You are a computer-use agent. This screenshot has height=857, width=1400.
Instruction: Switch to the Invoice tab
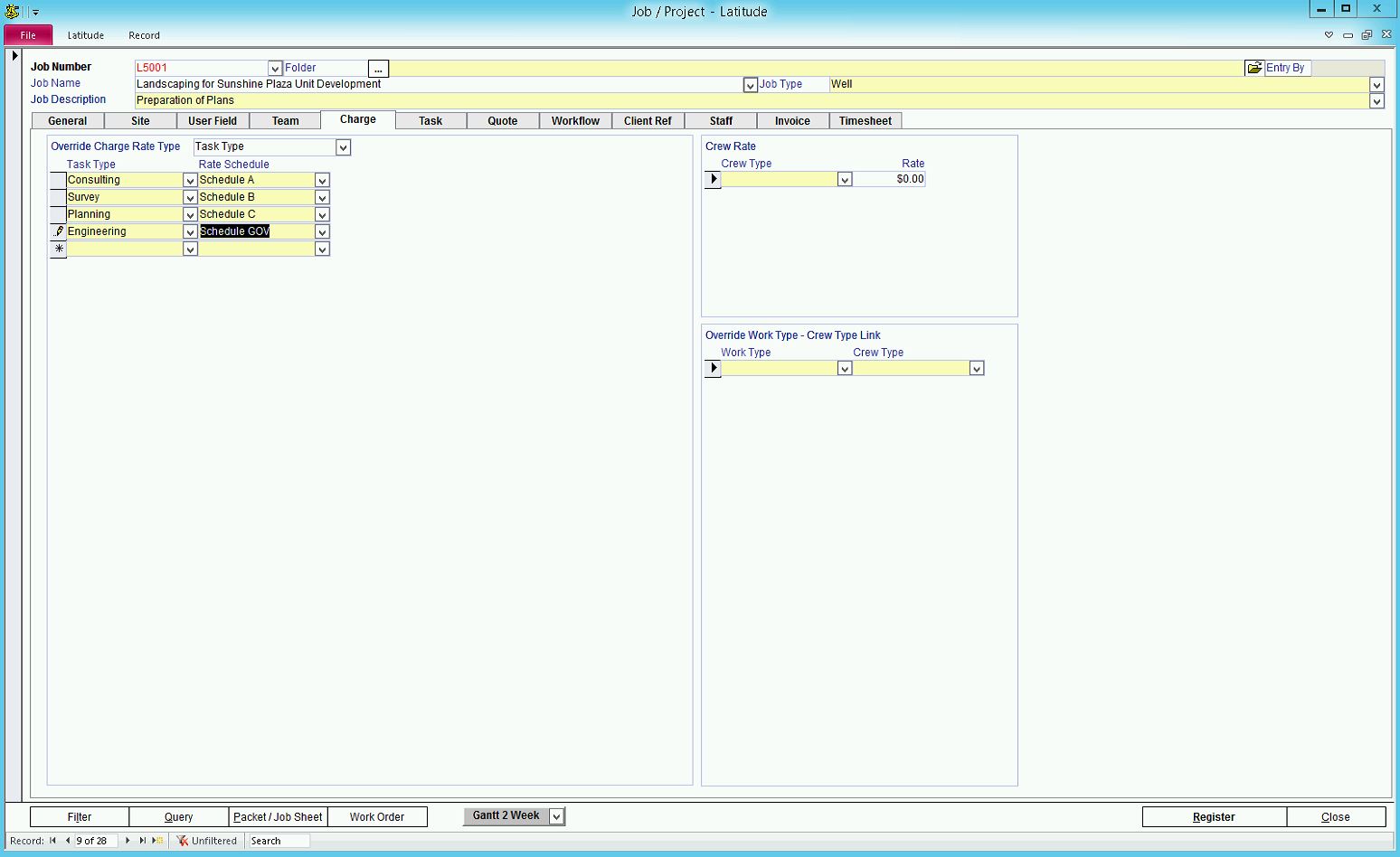pos(792,121)
